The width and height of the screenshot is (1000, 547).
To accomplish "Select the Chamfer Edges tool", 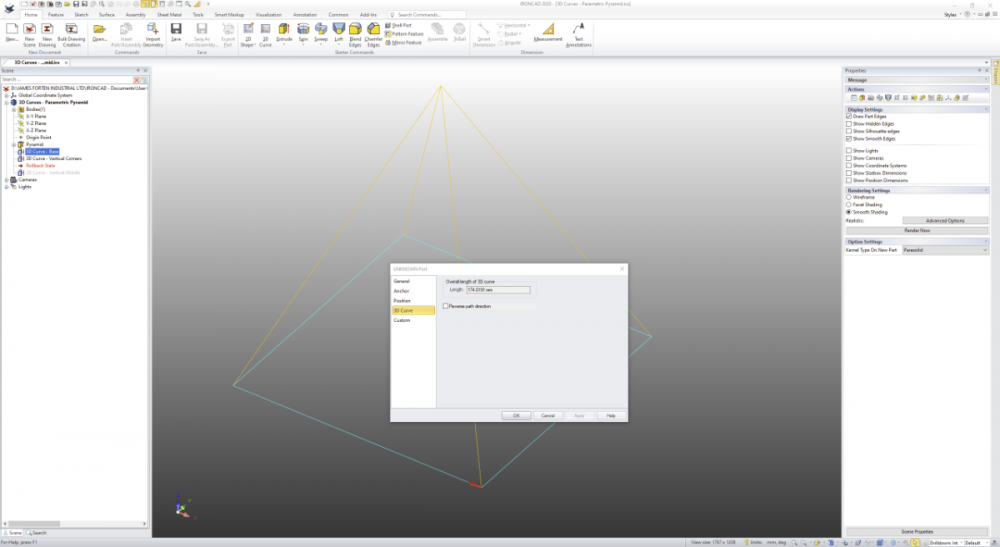I will click(x=373, y=34).
